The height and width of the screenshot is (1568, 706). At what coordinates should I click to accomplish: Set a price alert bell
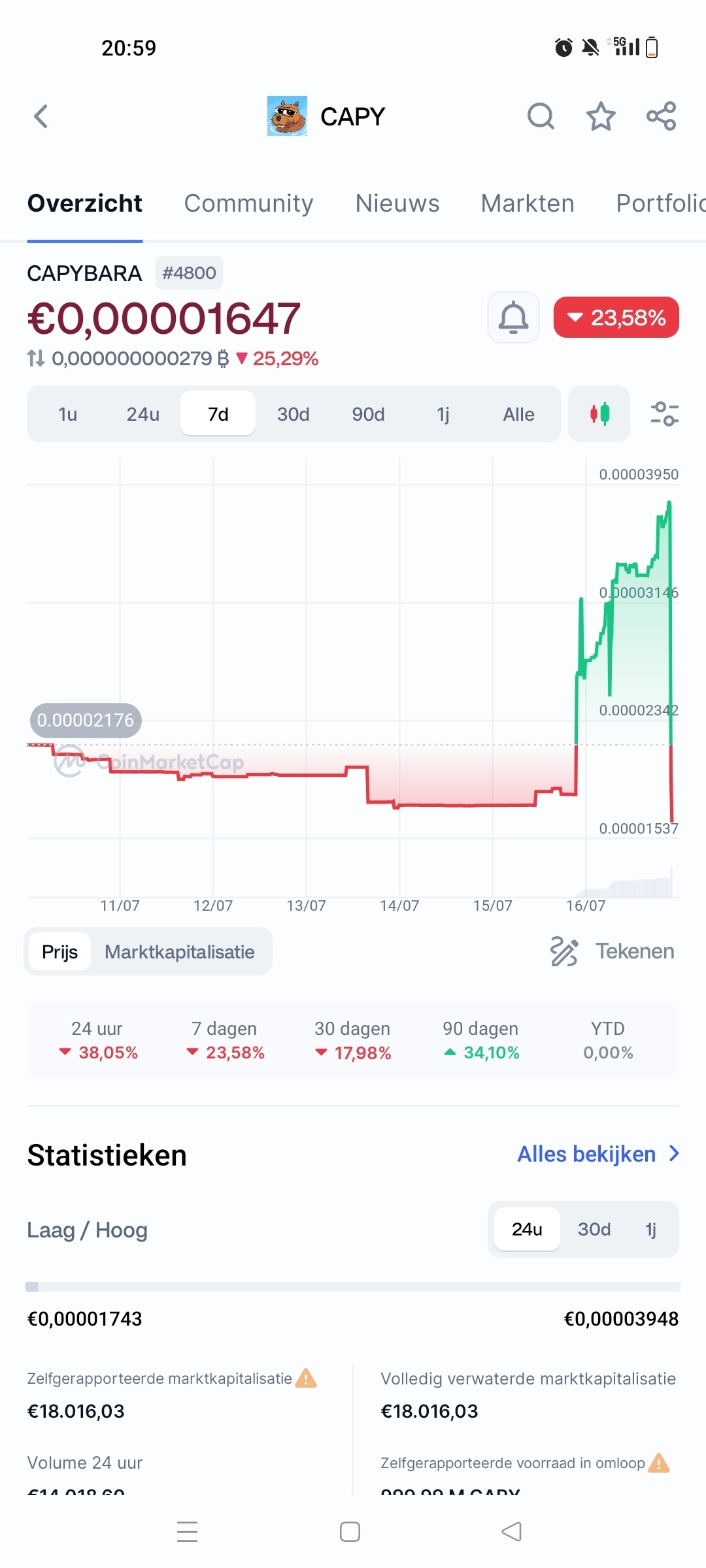(513, 318)
